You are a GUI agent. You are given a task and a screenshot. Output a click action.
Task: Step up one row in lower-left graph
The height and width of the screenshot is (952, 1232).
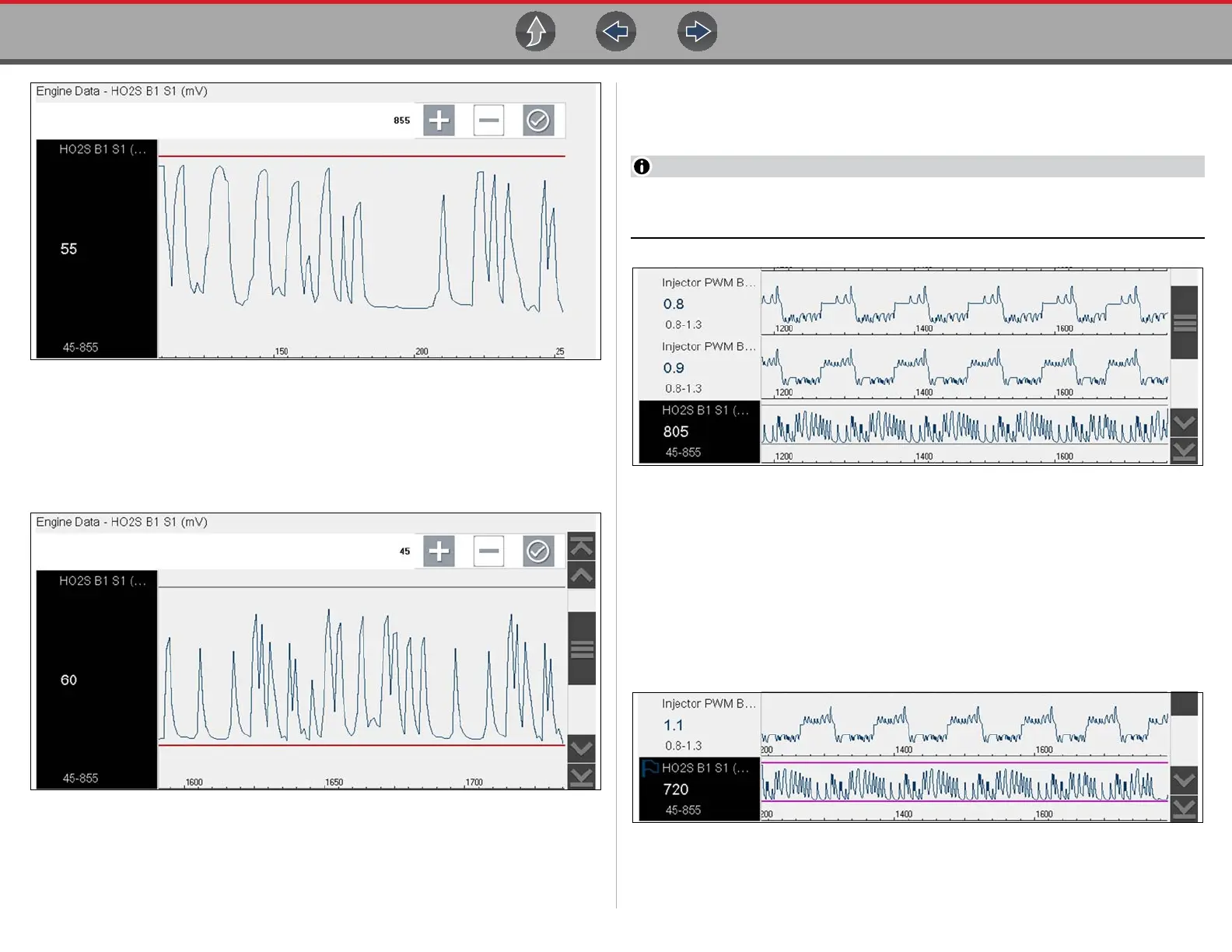[582, 575]
